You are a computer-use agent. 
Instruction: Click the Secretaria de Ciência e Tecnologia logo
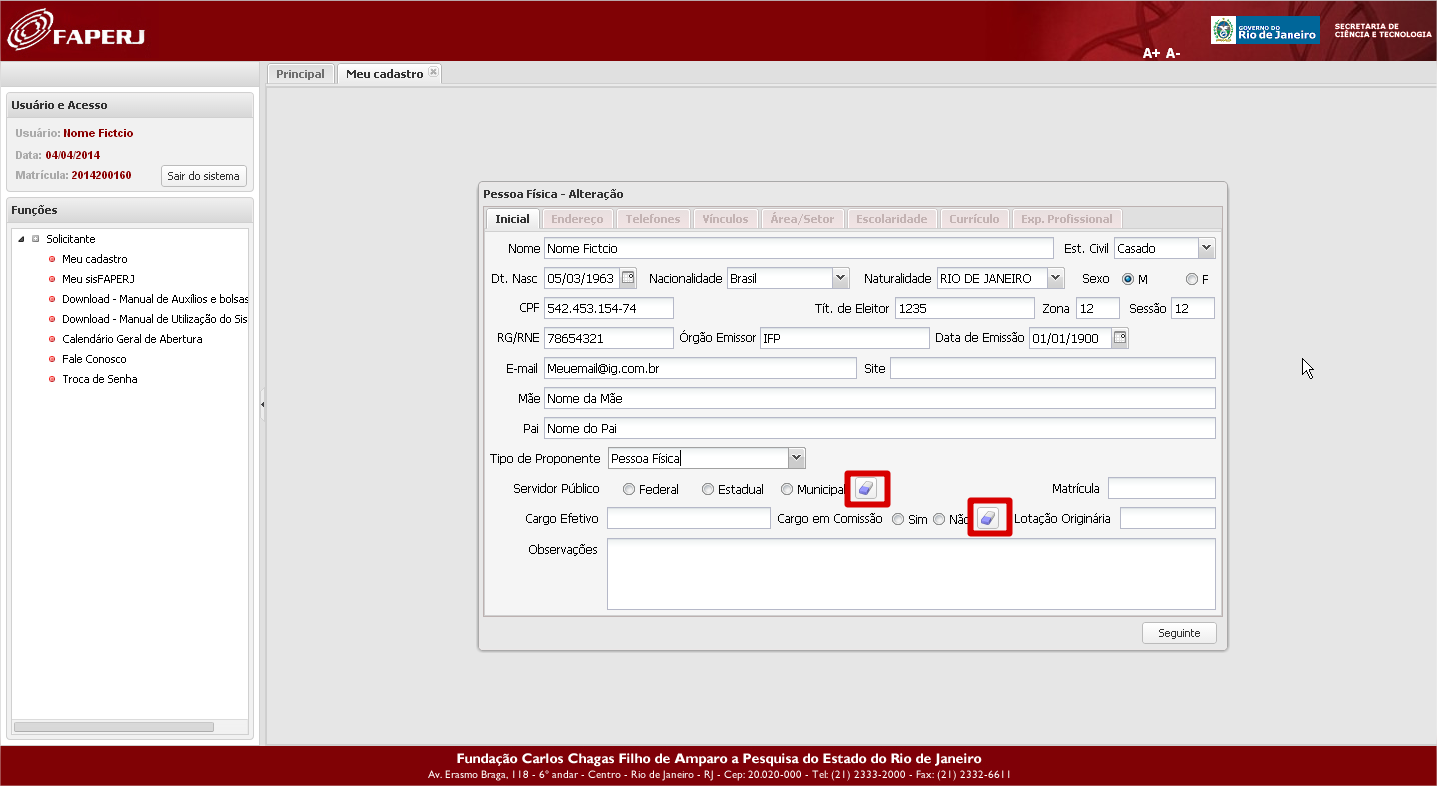pos(1382,30)
